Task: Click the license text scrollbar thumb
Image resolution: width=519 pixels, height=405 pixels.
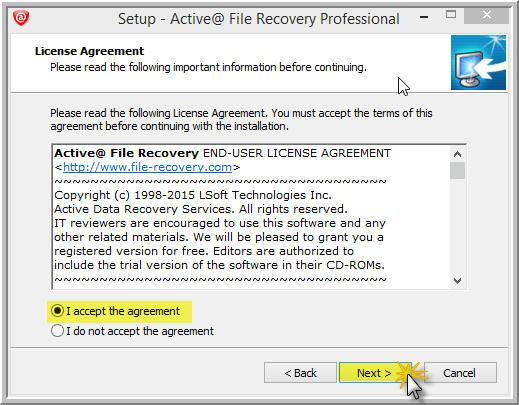Action: click(x=457, y=171)
